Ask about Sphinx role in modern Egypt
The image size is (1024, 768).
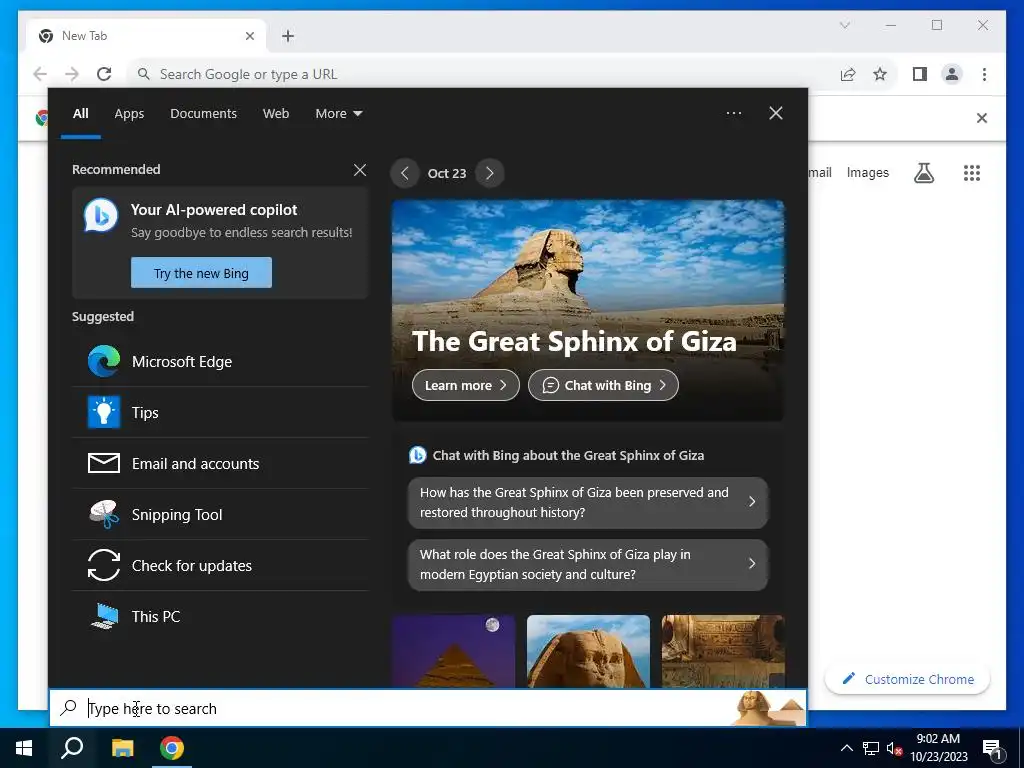click(588, 564)
